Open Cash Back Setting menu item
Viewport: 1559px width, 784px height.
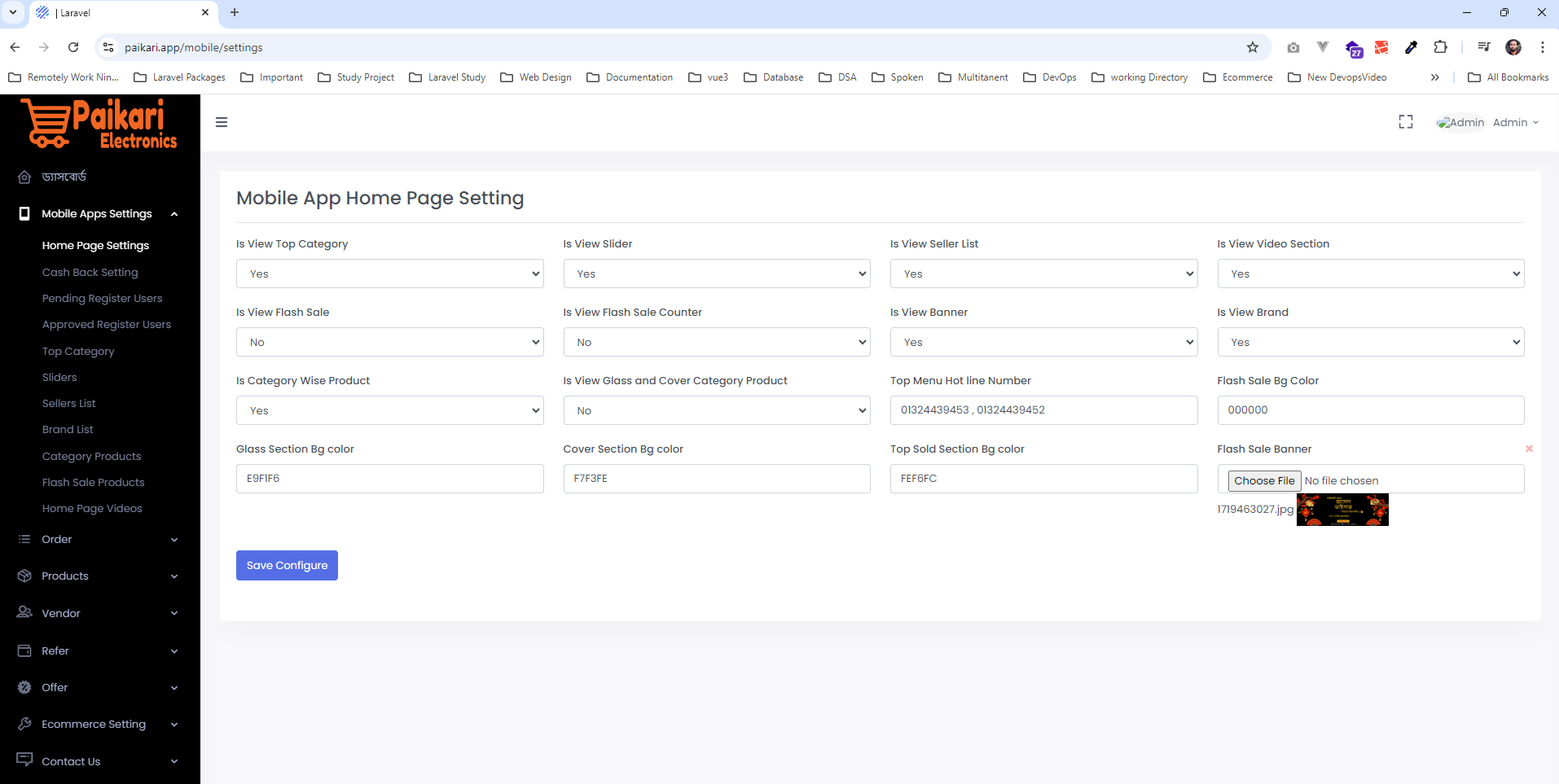pos(90,272)
